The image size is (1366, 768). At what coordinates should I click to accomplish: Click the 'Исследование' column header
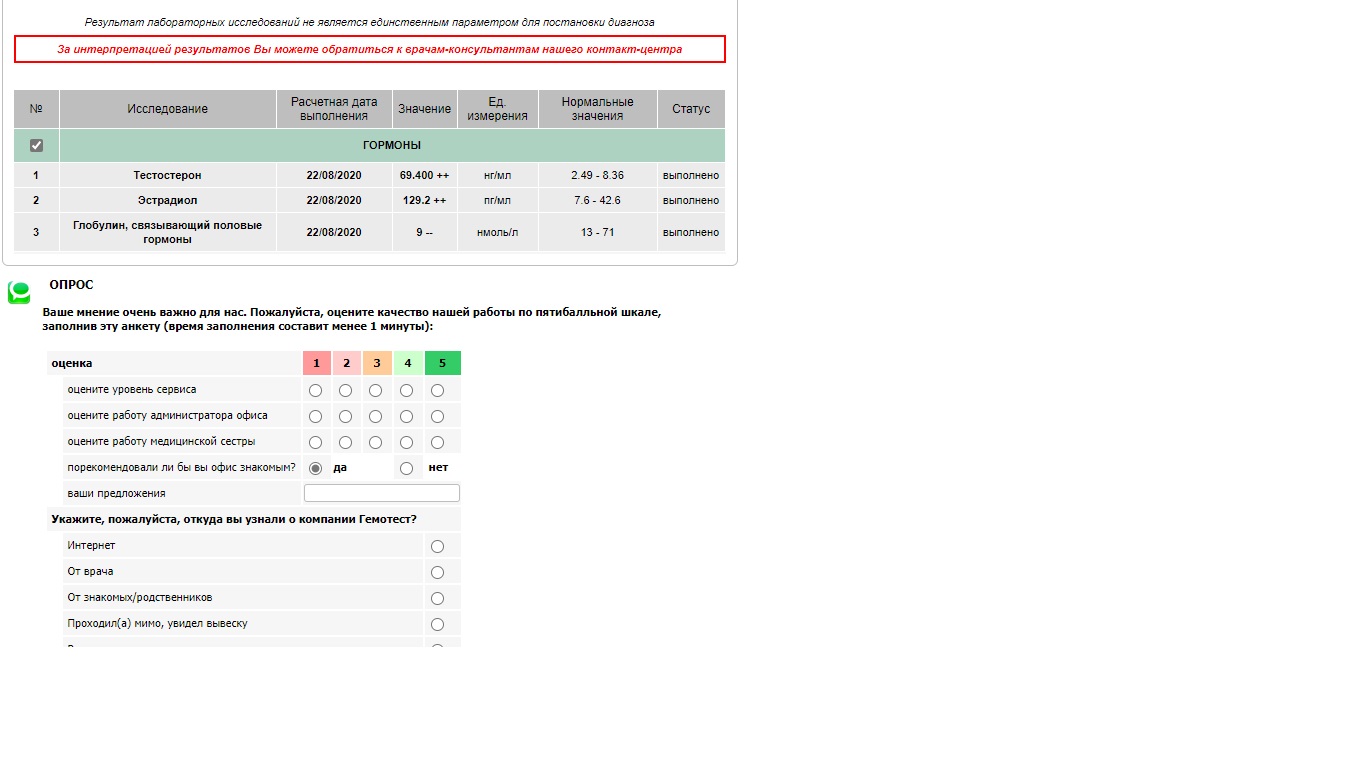[167, 109]
